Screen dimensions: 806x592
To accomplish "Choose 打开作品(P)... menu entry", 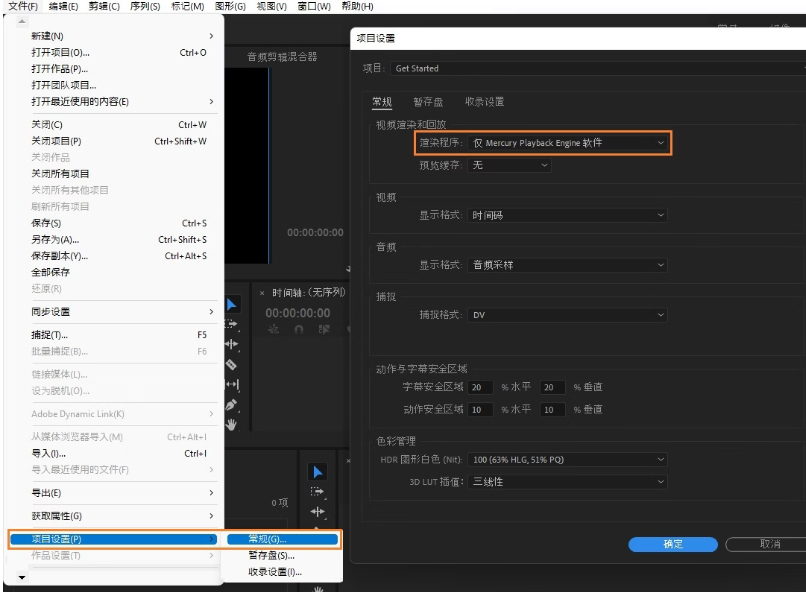I will pos(123,69).
